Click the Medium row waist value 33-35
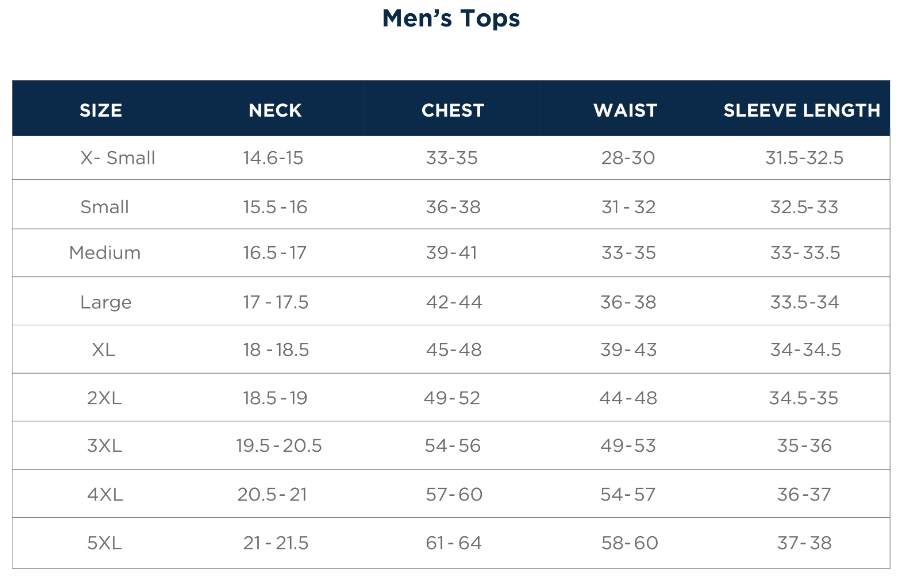 (x=629, y=253)
